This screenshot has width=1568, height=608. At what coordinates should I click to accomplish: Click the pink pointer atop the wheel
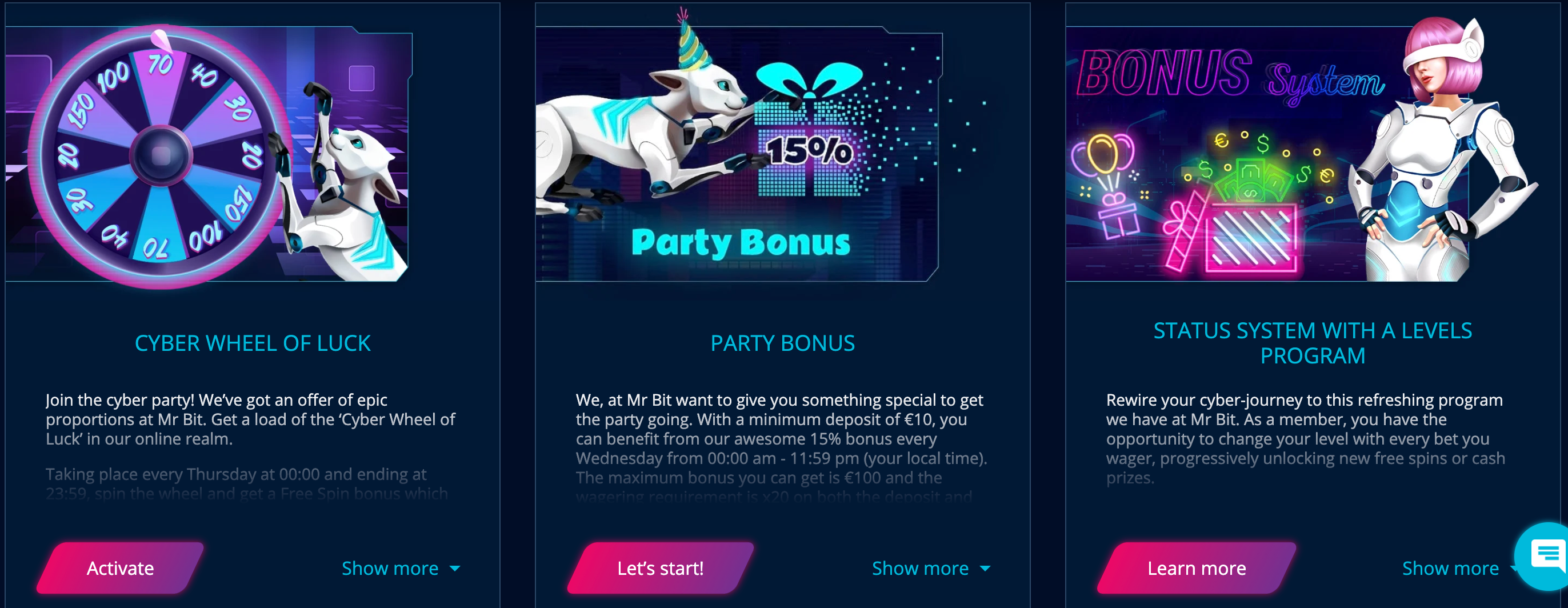coord(161,40)
